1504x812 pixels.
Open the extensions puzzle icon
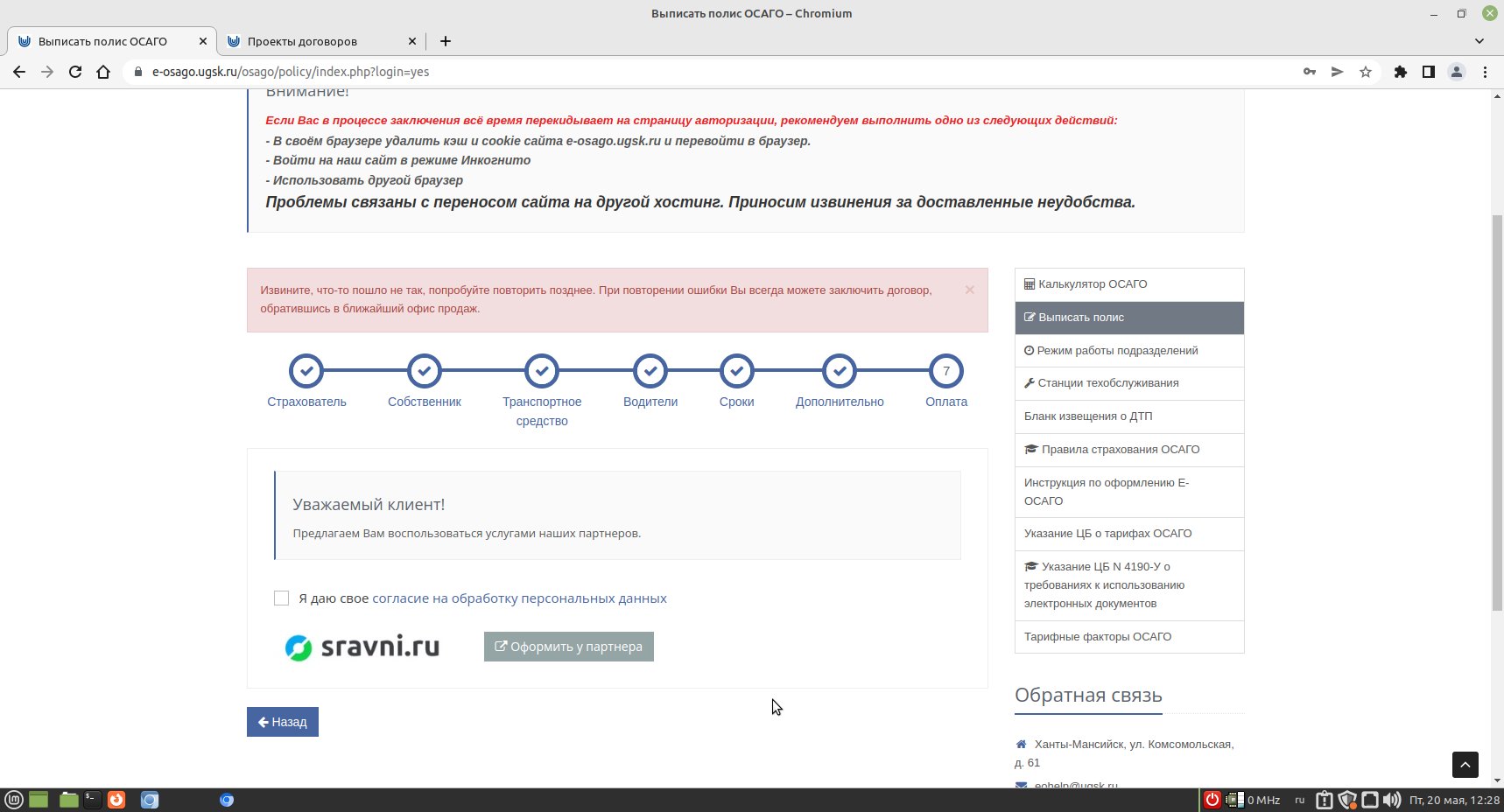(x=1401, y=72)
